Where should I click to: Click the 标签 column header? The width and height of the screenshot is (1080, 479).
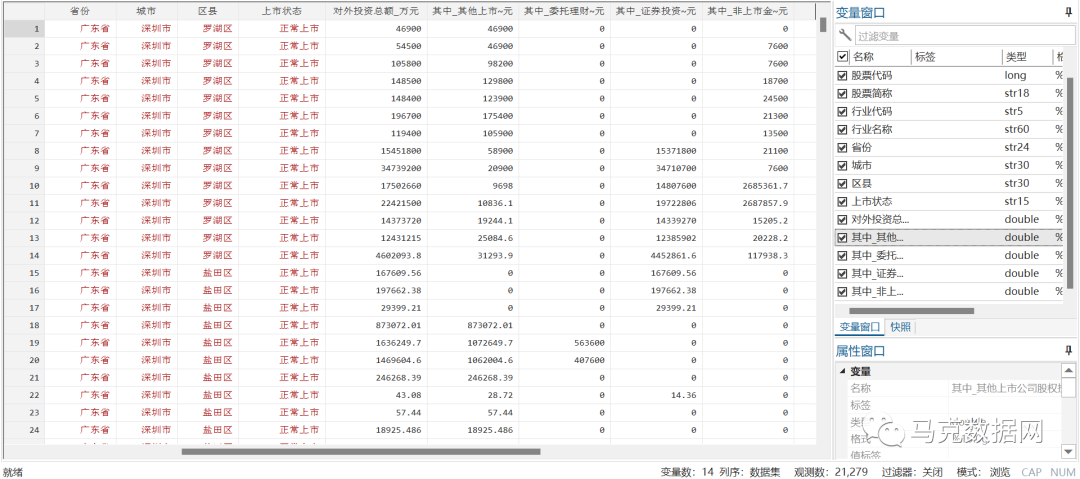coord(925,57)
